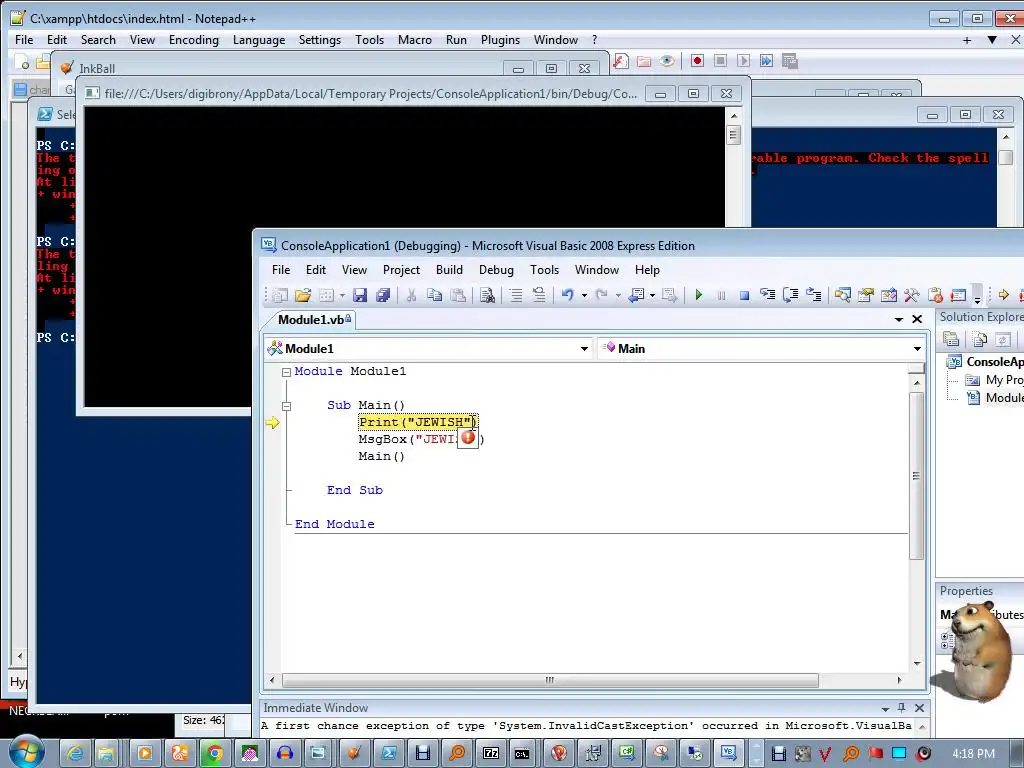The image size is (1024, 768).
Task: Open Notepad++ Plugins menu
Action: pyautogui.click(x=500, y=40)
